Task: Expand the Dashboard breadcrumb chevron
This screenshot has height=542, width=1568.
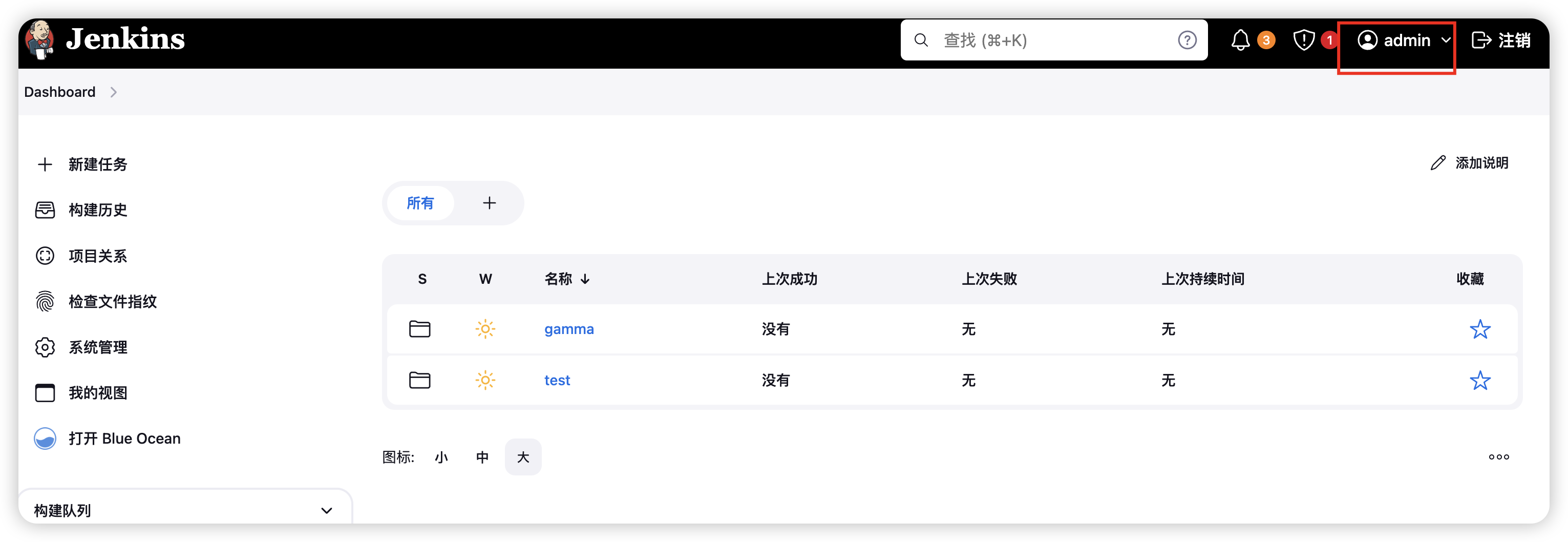Action: 113,92
